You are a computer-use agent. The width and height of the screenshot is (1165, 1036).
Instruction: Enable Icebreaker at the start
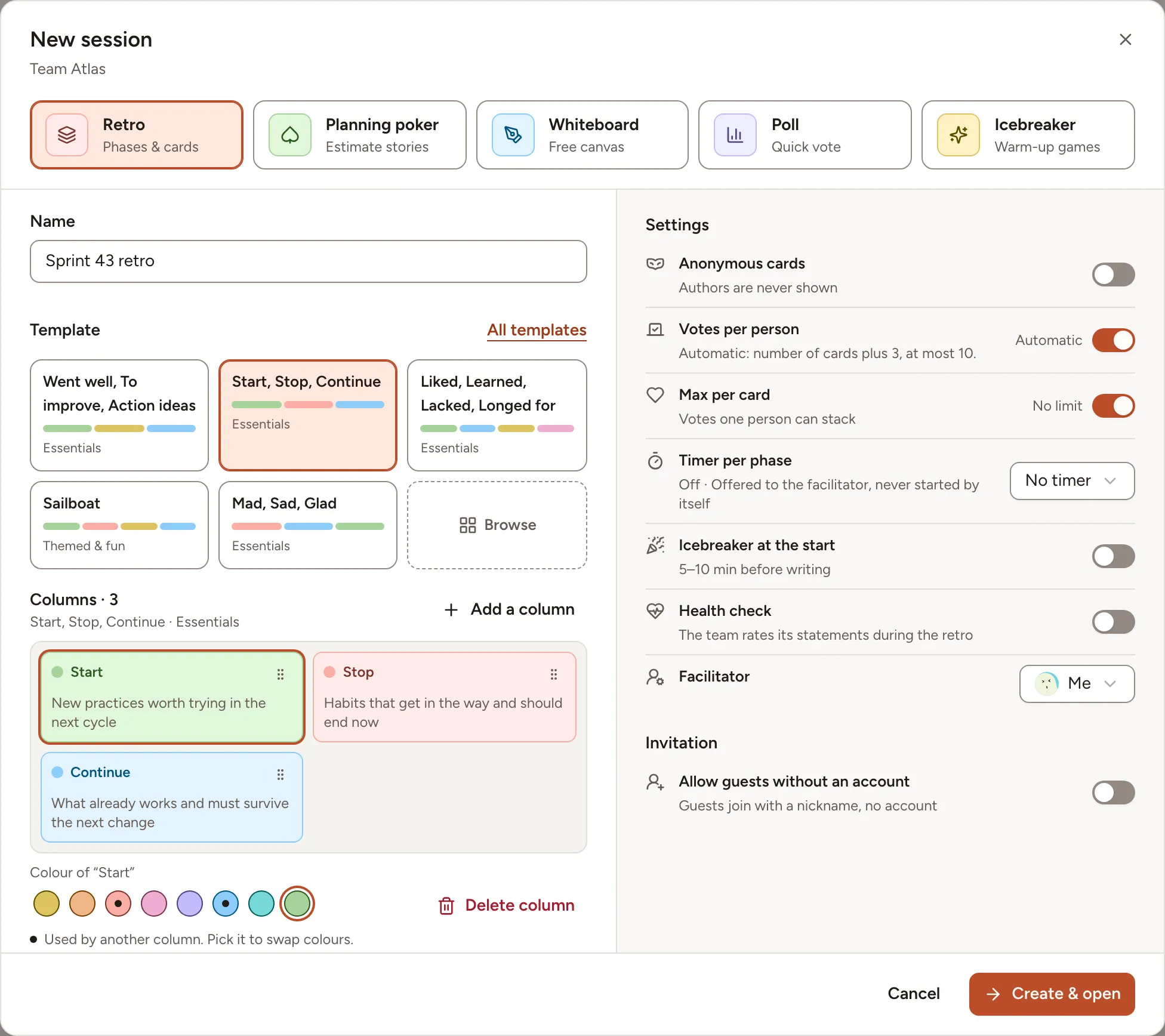tap(1113, 556)
